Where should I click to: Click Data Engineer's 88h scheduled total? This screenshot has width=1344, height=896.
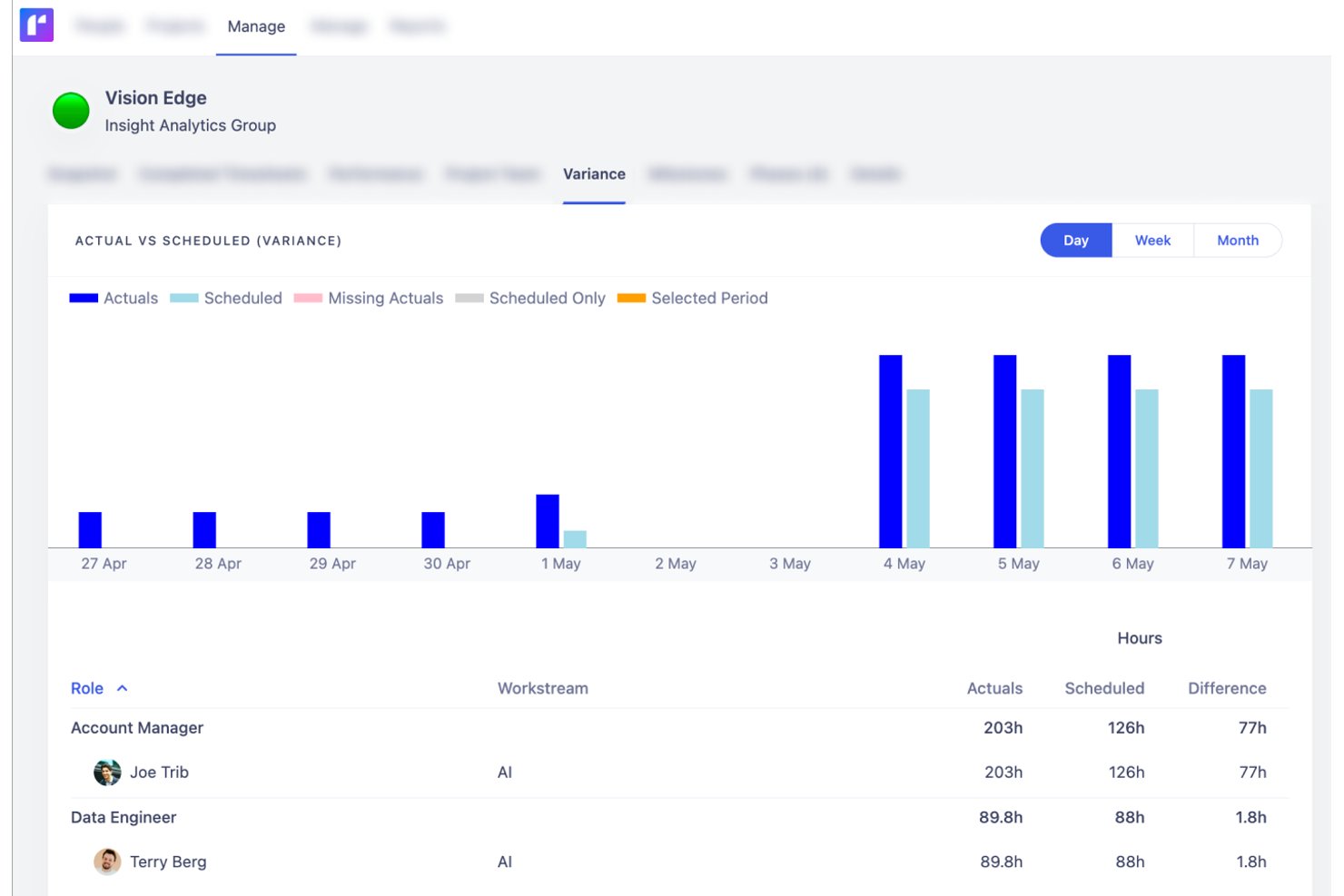[1130, 817]
